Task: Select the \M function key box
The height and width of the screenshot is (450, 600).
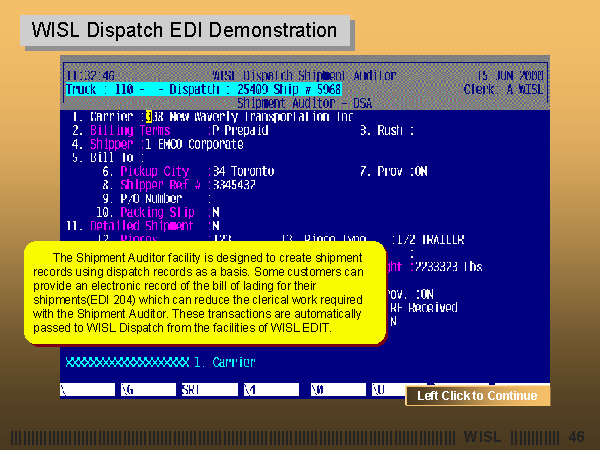Action: point(271,390)
